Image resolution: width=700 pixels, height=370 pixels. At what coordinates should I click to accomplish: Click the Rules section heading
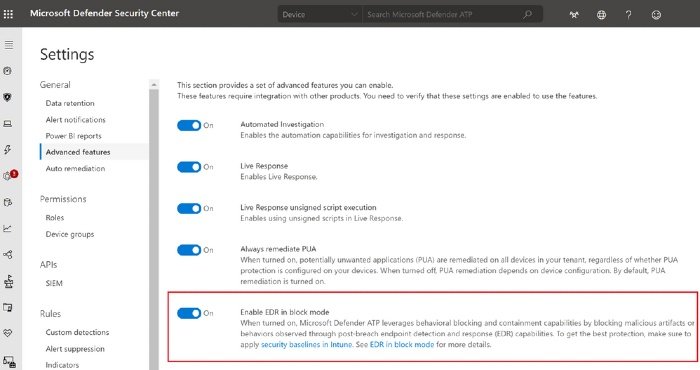coord(50,314)
